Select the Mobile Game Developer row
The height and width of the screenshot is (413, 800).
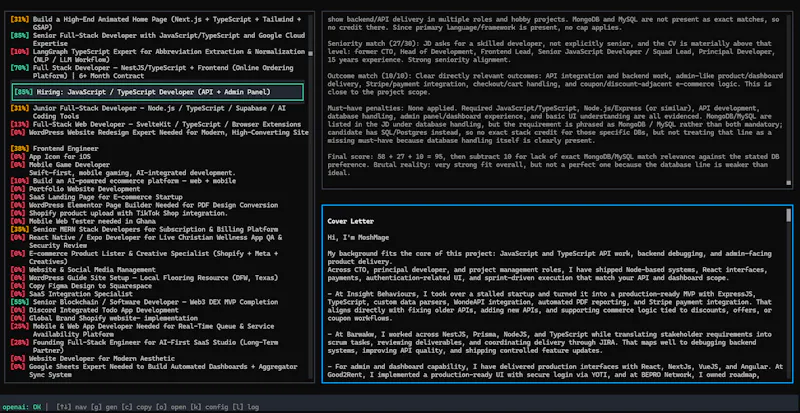(123, 169)
